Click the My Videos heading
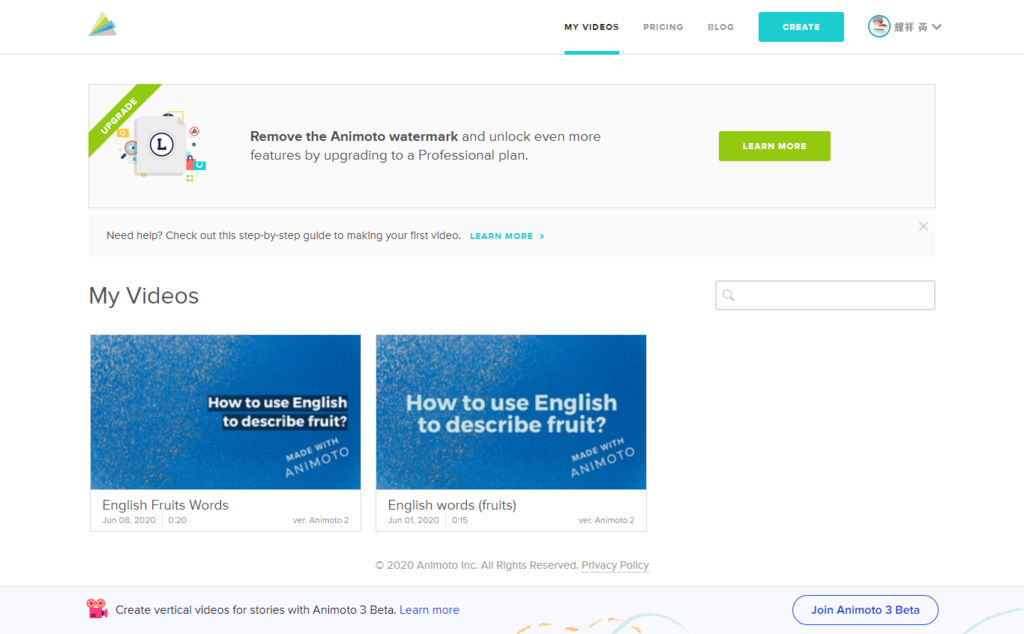Screen dimensions: 1024x634 click(144, 296)
